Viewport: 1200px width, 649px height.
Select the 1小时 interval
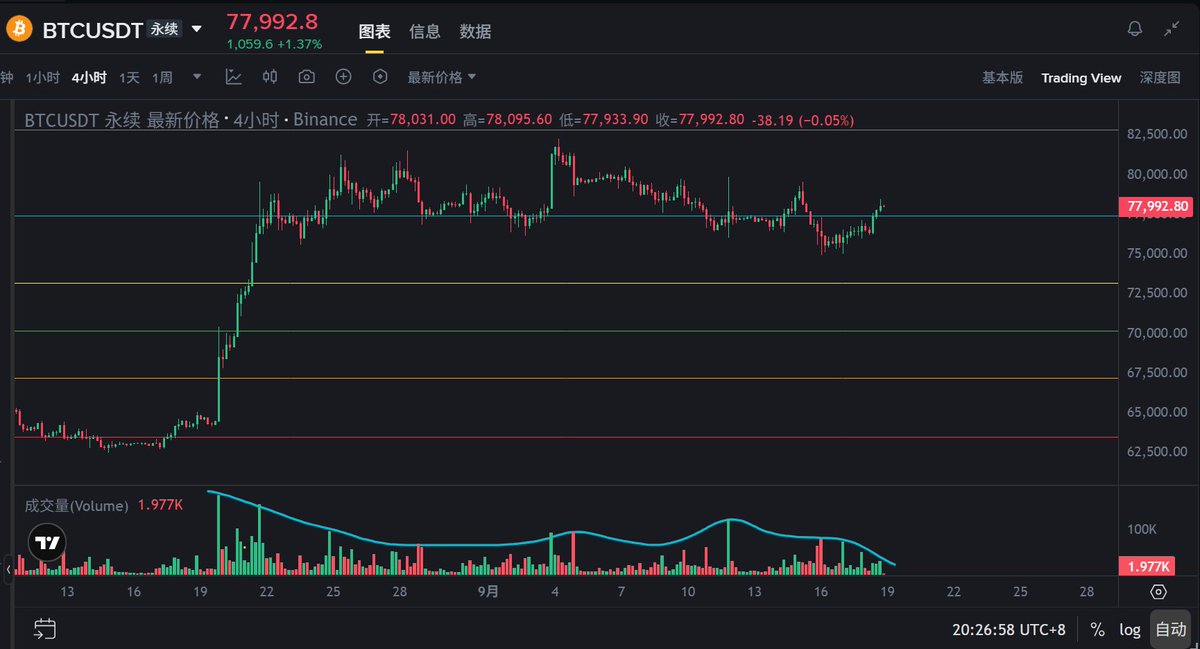(43, 77)
